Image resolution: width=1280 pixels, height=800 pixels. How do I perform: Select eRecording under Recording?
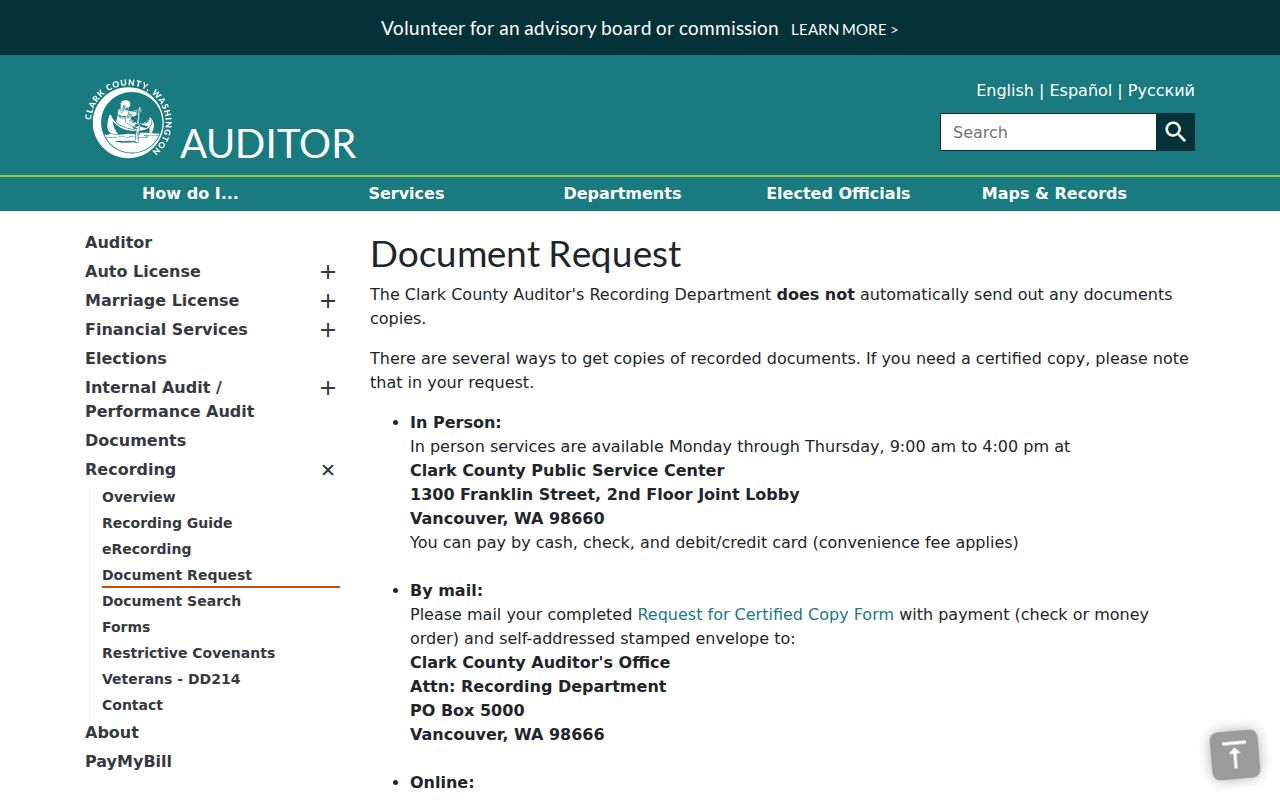click(x=146, y=549)
